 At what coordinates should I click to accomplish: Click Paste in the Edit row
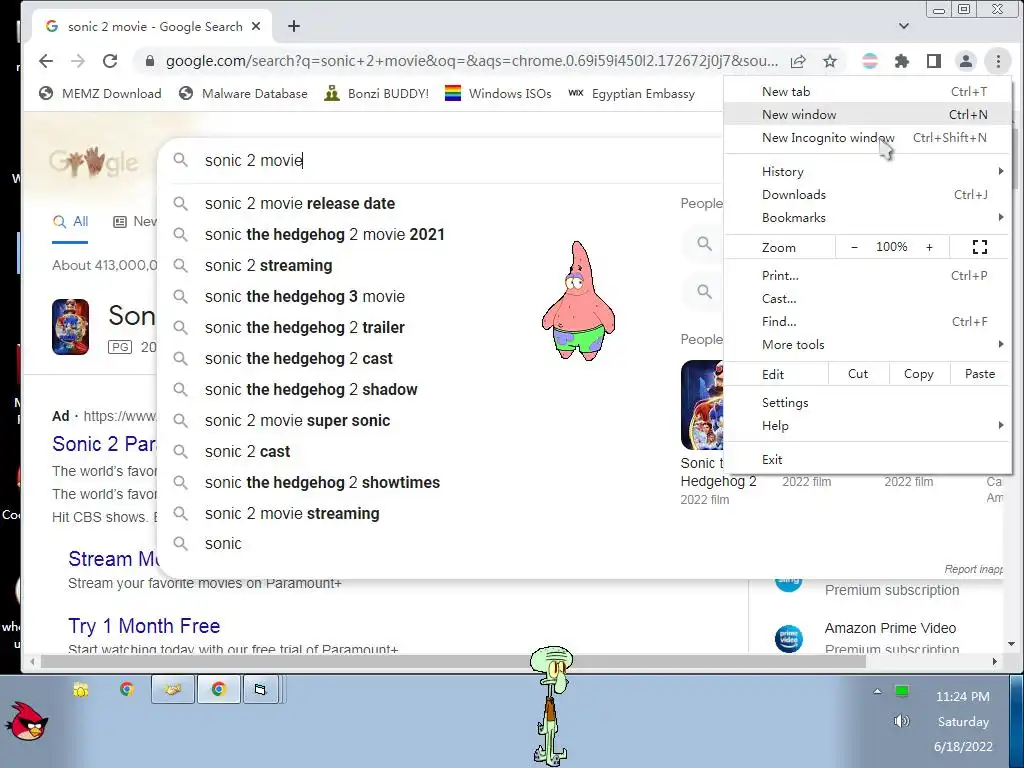point(980,374)
